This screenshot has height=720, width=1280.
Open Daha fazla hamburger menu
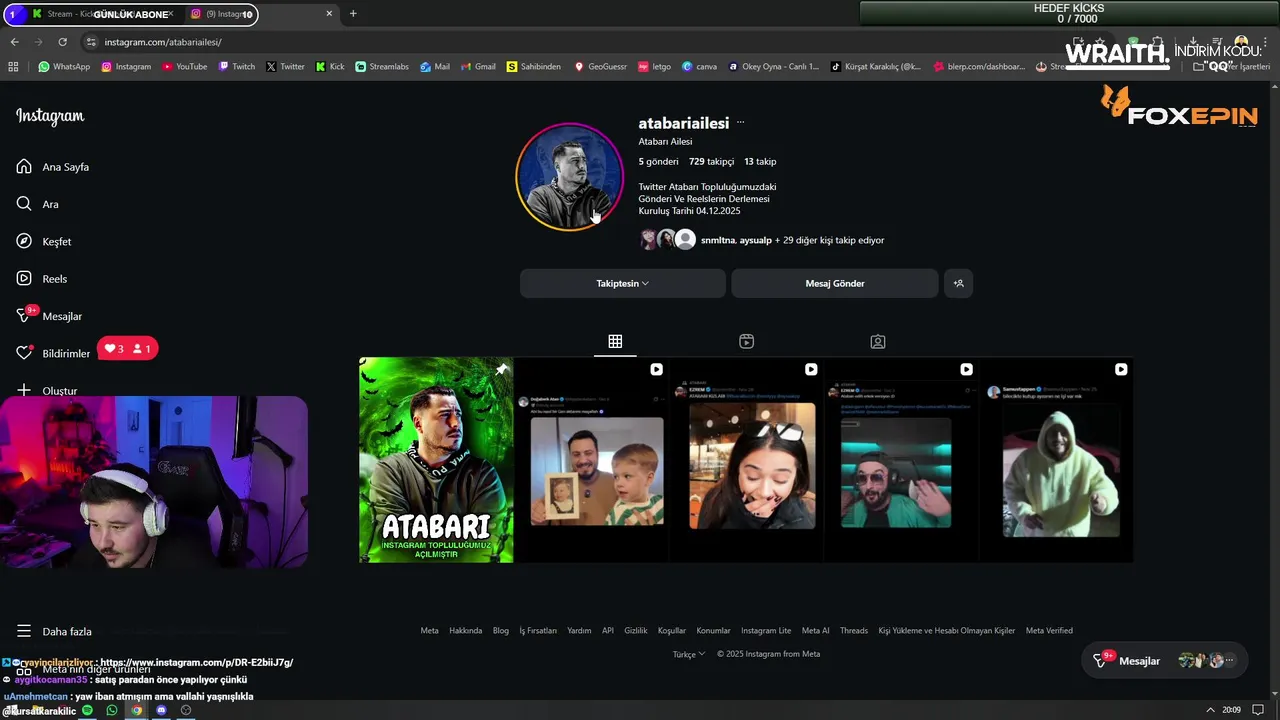click(x=24, y=631)
